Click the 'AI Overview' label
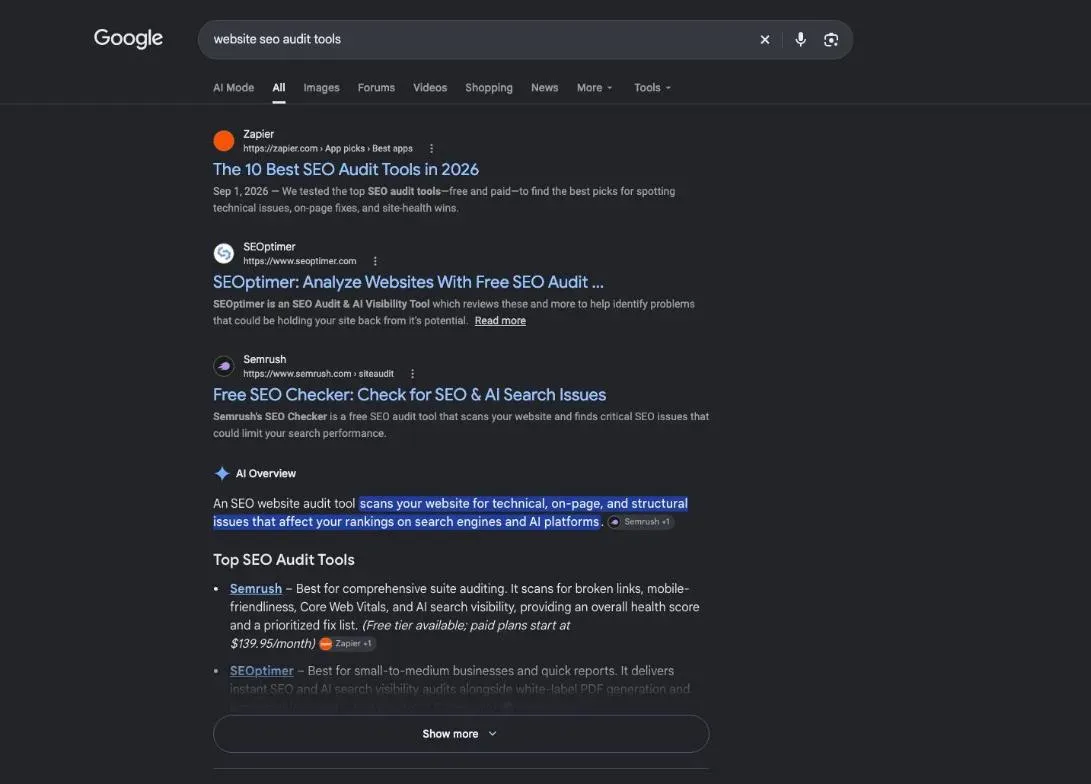The image size is (1091, 784). pos(266,474)
